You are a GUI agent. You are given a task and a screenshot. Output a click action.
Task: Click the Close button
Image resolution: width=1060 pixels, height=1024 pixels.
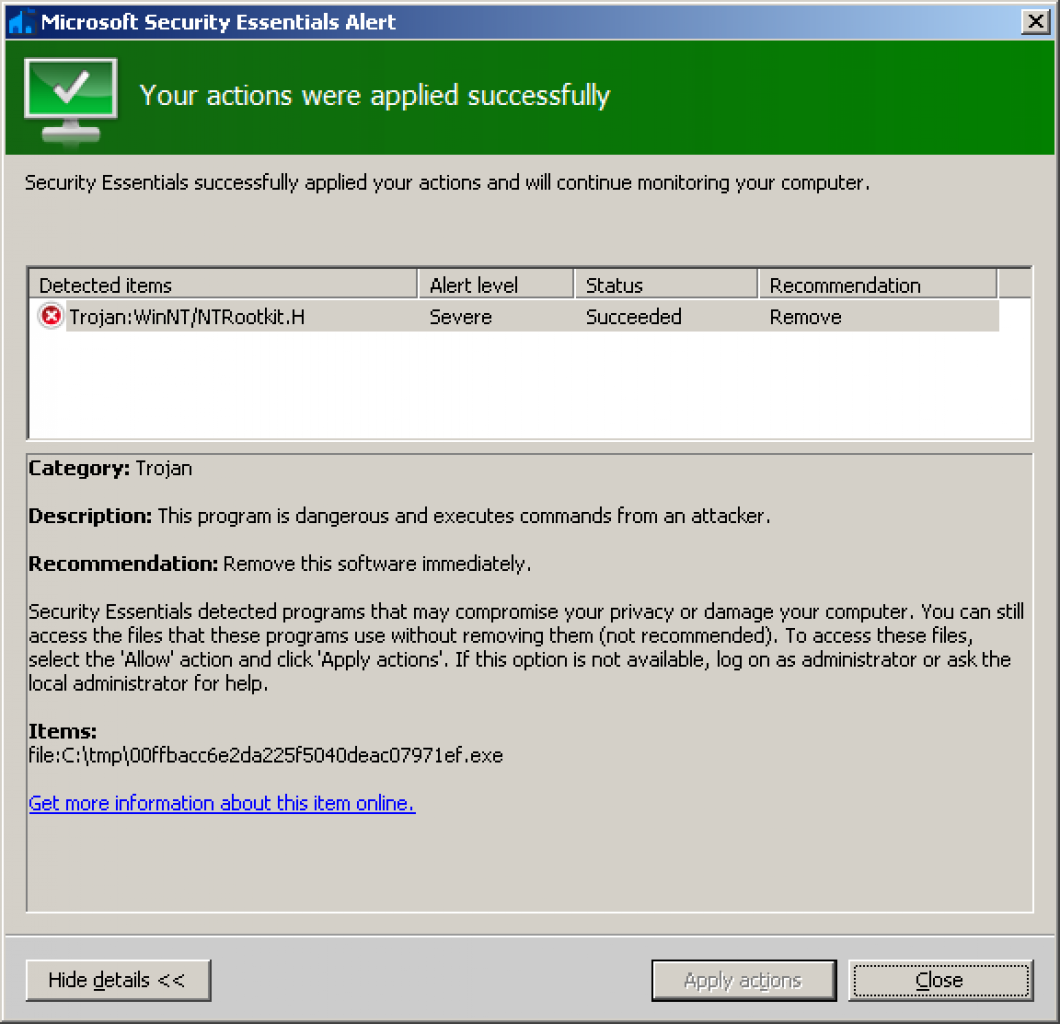pyautogui.click(x=940, y=980)
